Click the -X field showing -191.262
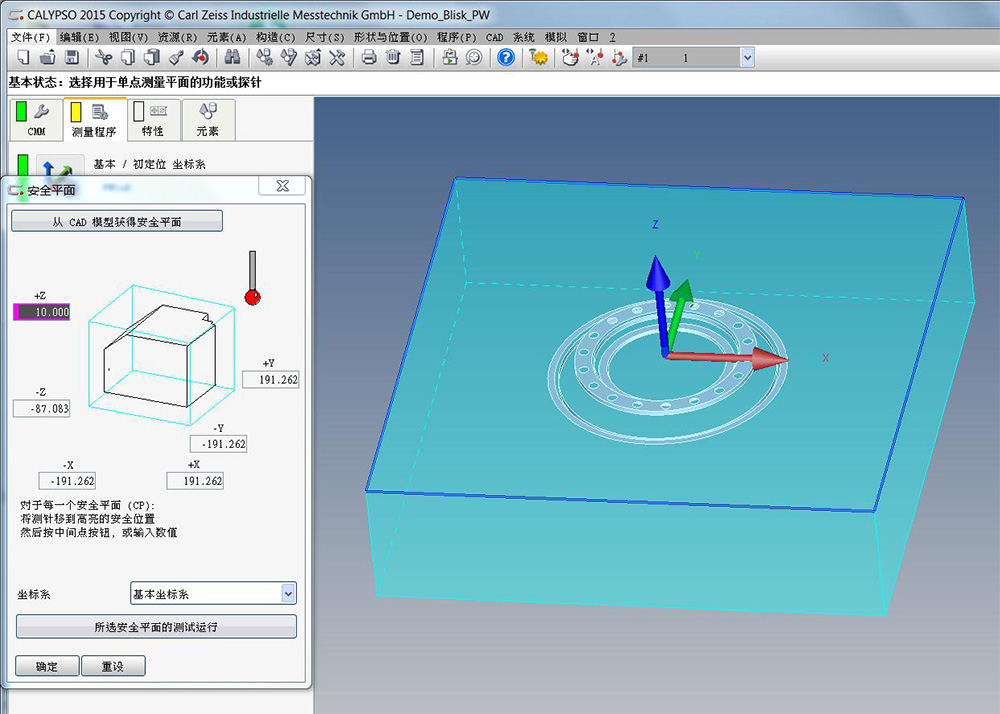The width and height of the screenshot is (1000, 714). (x=68, y=481)
